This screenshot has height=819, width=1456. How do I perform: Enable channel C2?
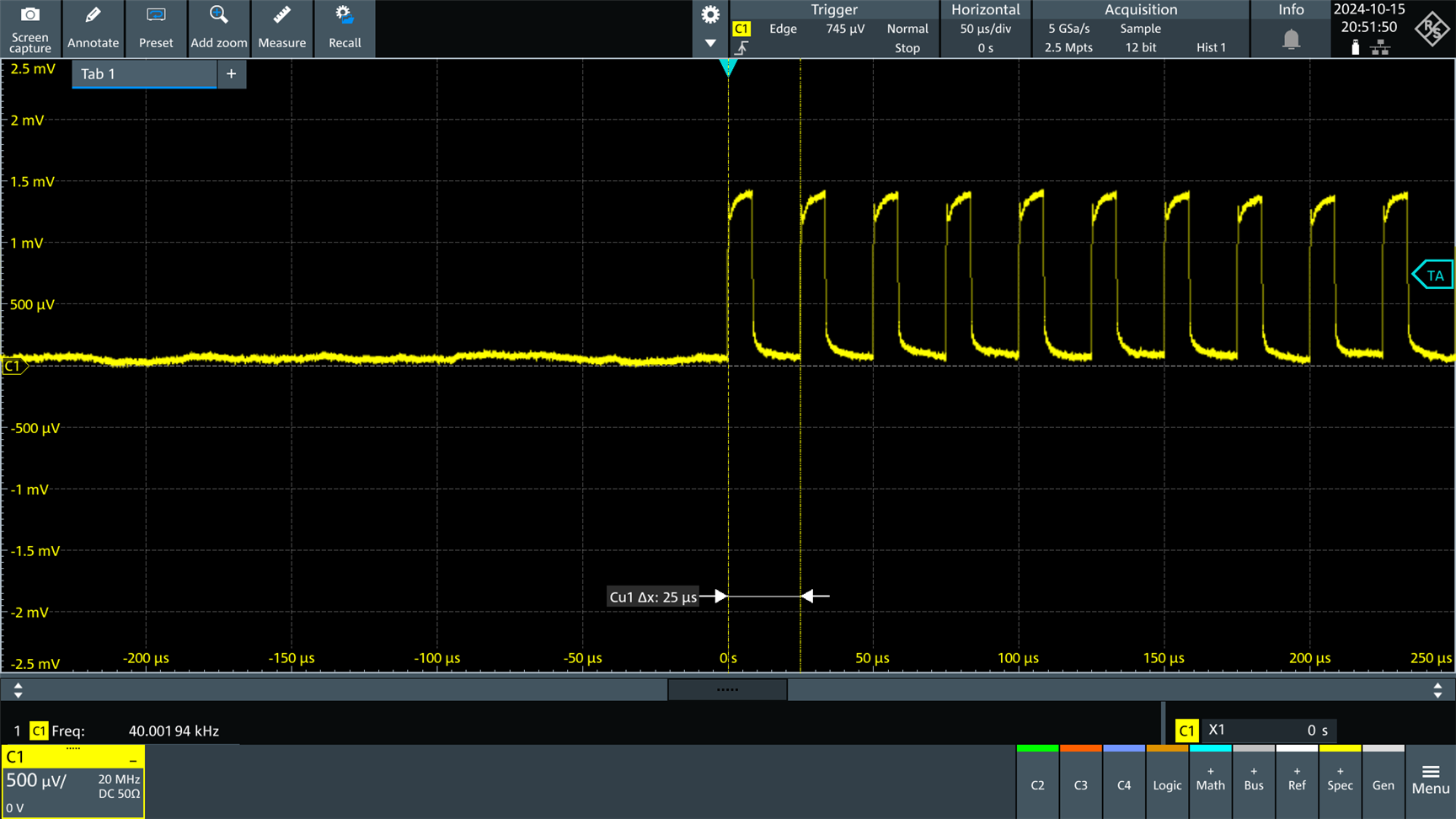pyautogui.click(x=1037, y=781)
